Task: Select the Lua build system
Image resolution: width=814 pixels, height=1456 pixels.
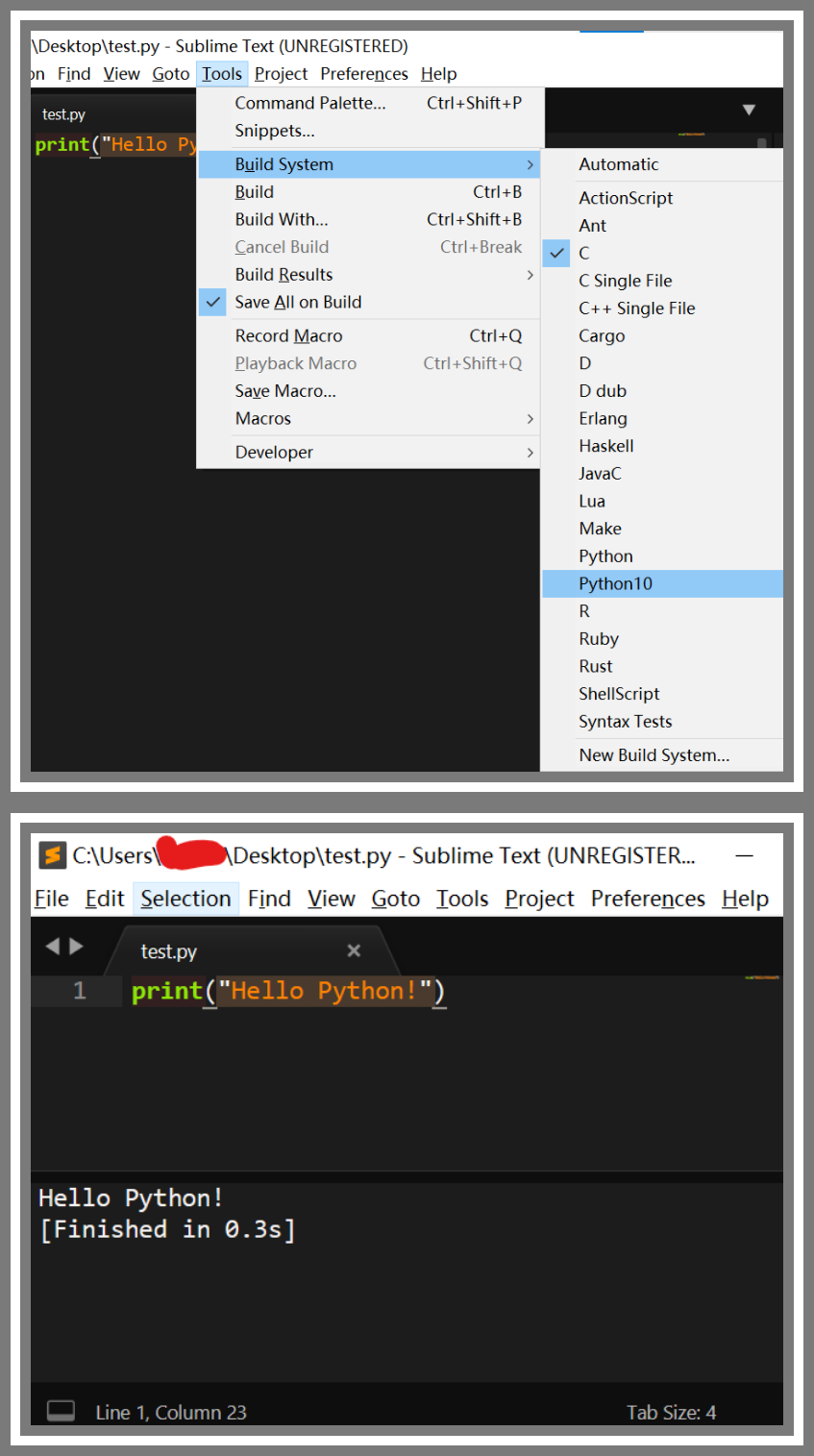Action: point(663,501)
